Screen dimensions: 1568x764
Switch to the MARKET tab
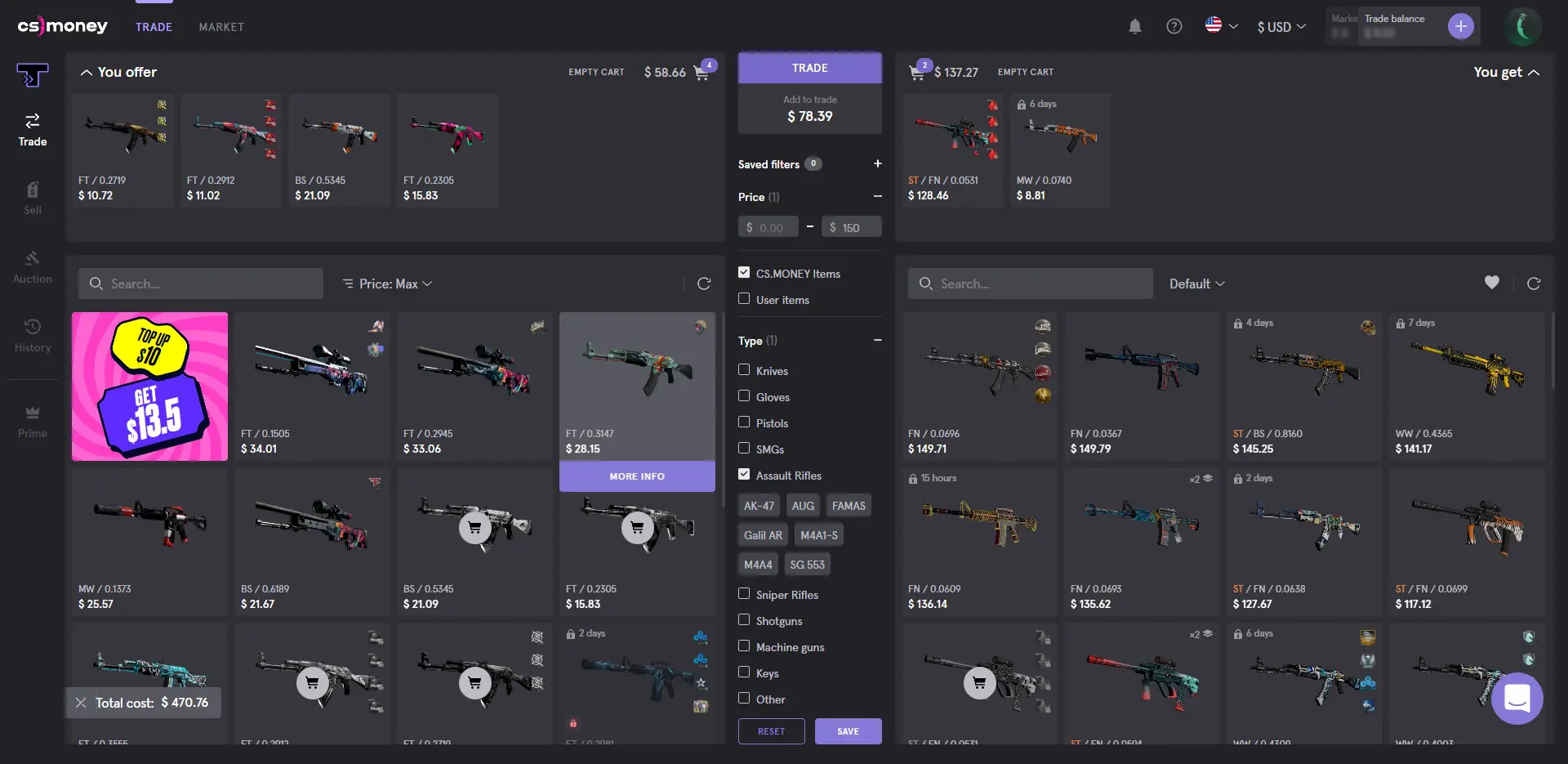221,27
